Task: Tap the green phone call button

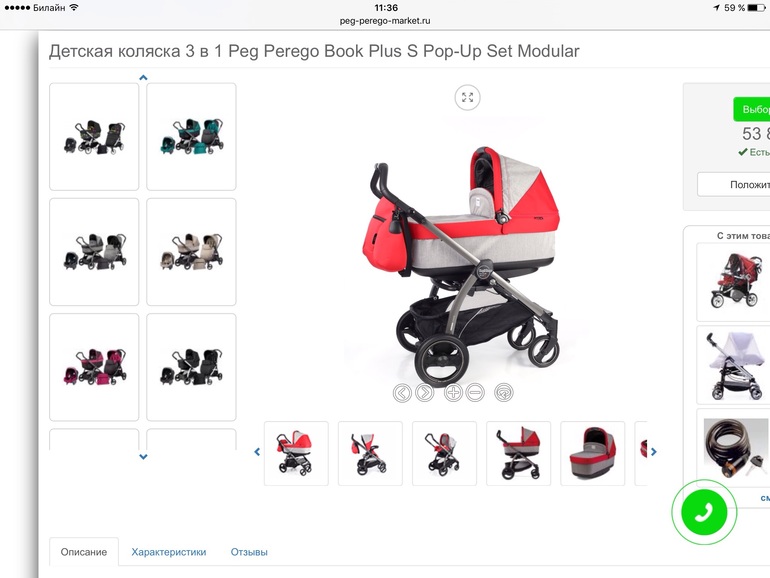Action: pos(704,512)
